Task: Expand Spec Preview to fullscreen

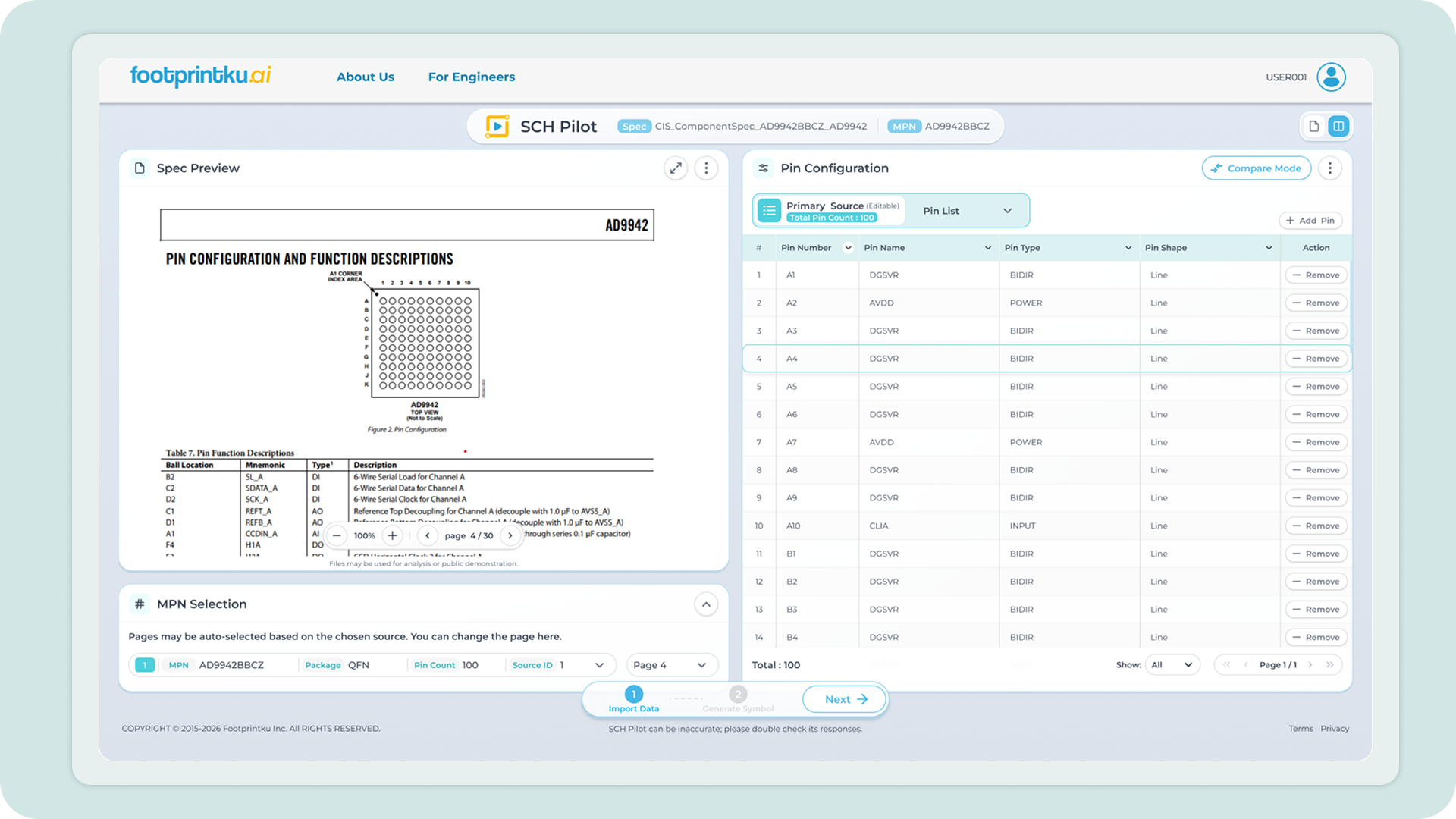Action: point(676,168)
